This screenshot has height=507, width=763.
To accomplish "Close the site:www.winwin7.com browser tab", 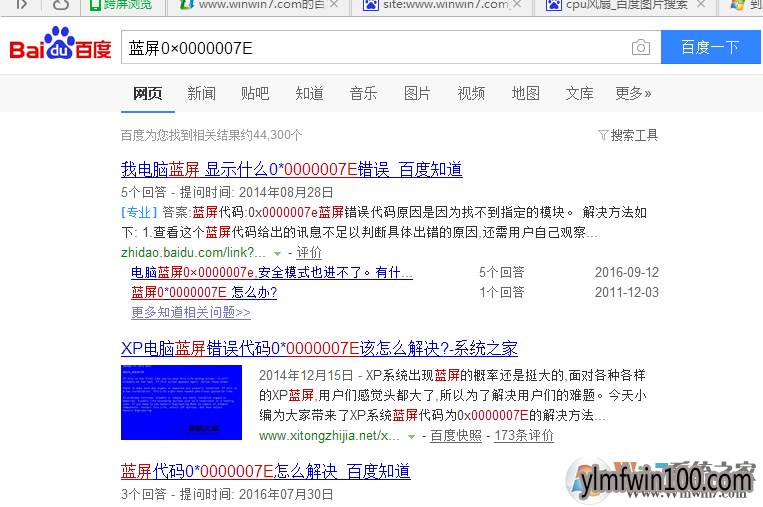I will [x=517, y=4].
